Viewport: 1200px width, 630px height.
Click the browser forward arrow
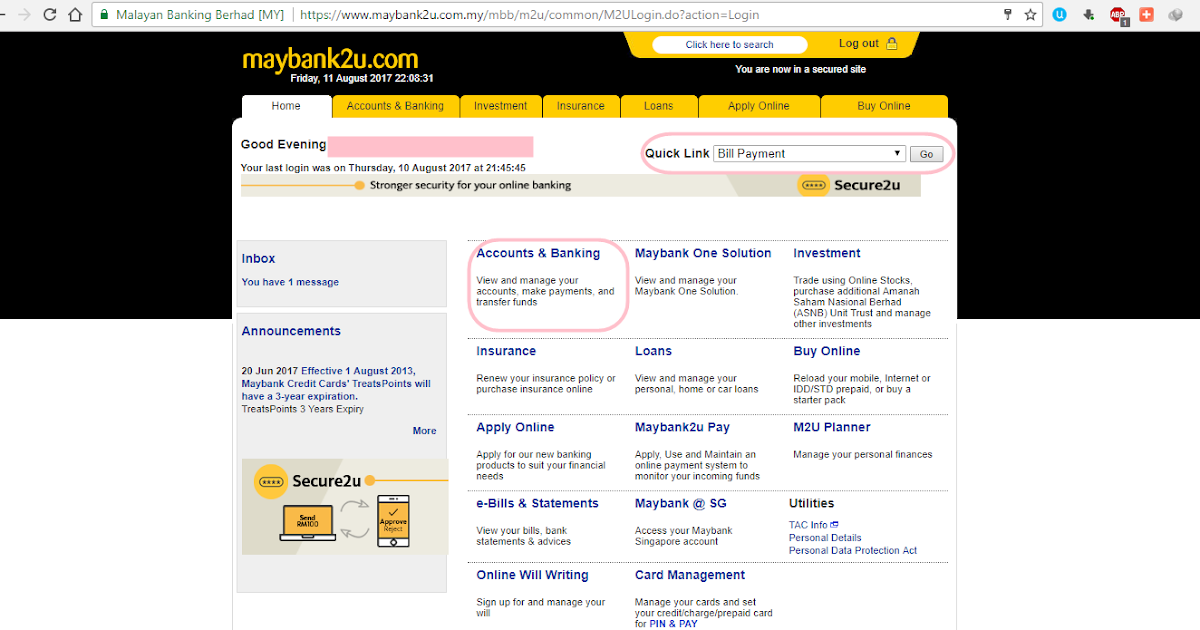[x=24, y=15]
